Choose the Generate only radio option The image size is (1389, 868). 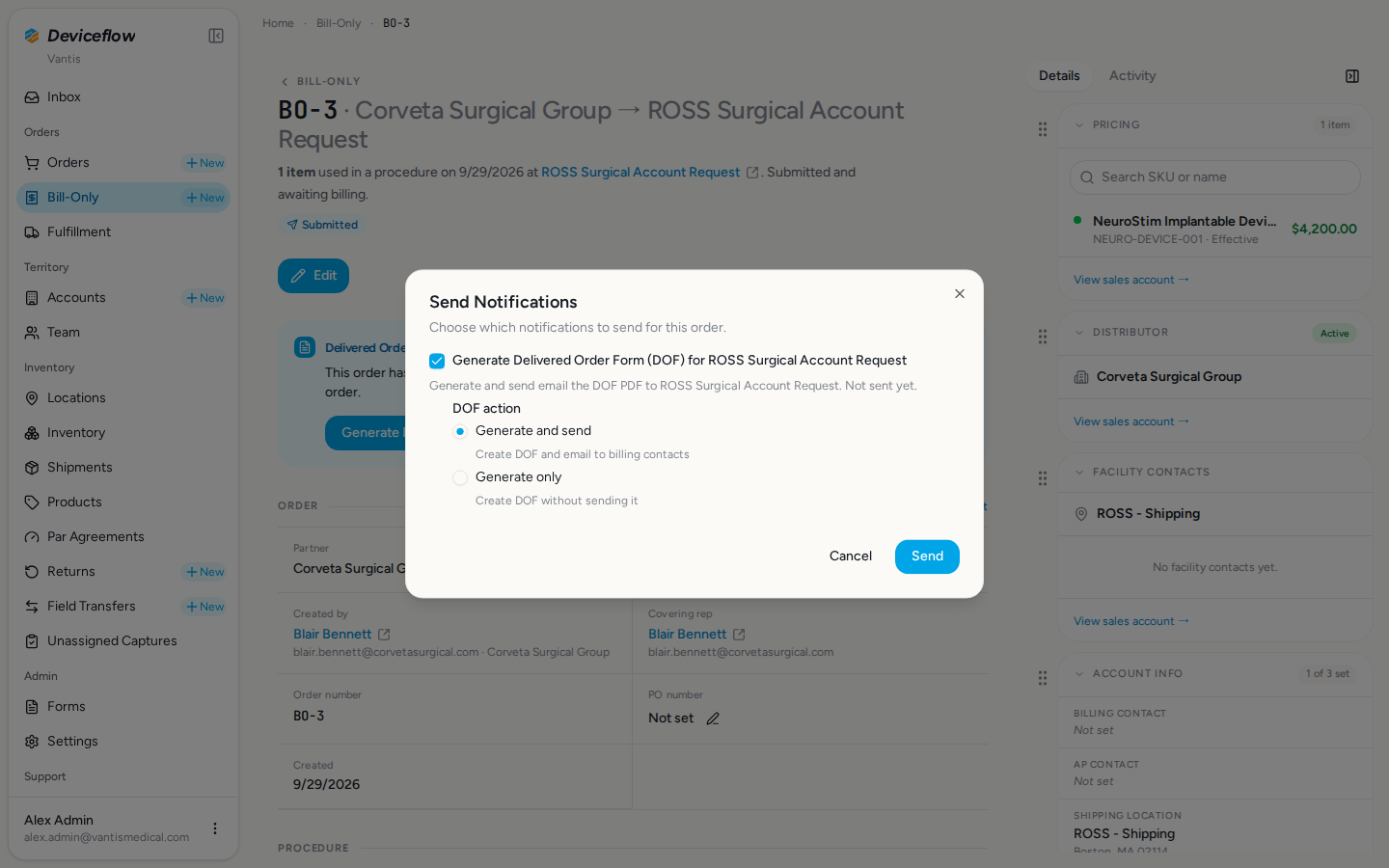coord(460,477)
